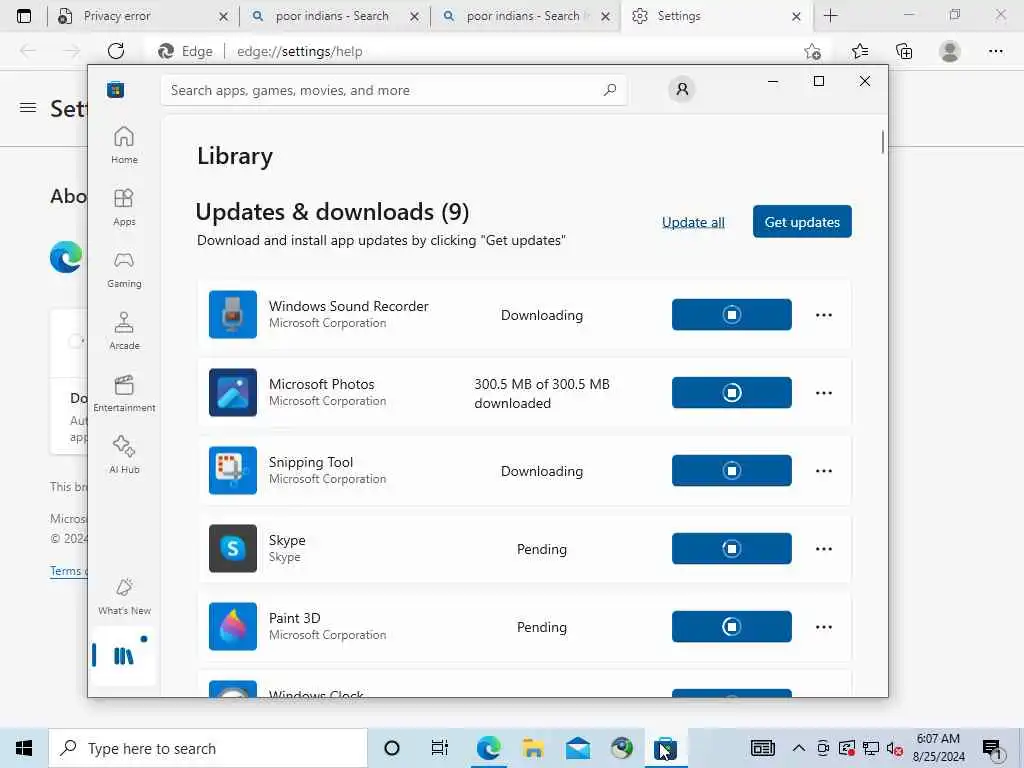This screenshot has height=768, width=1024.
Task: Refresh the Edge page
Action: (116, 51)
